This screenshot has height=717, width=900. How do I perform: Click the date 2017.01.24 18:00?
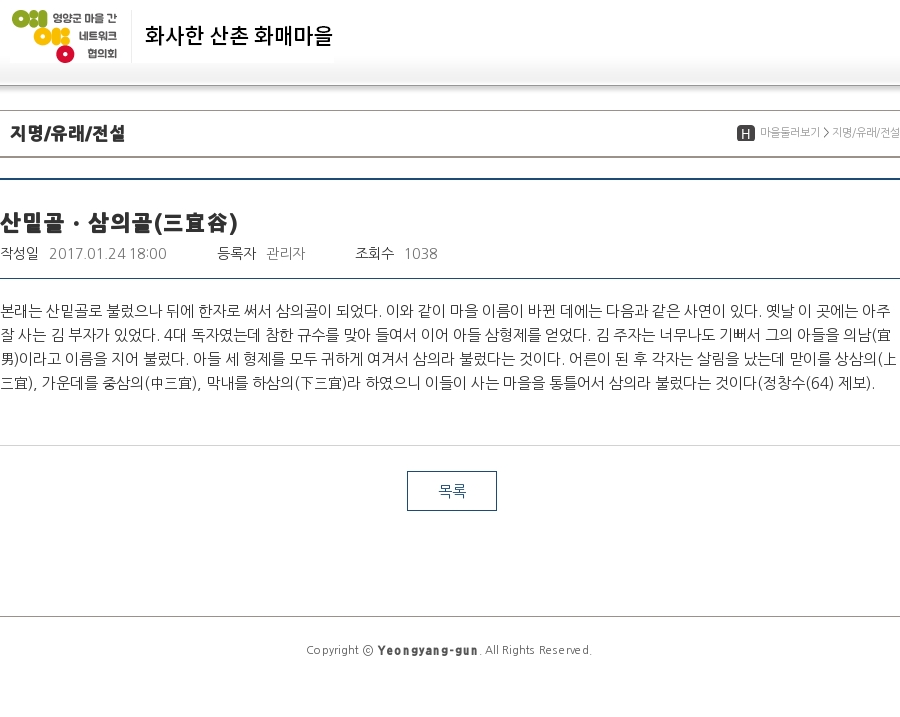point(108,254)
